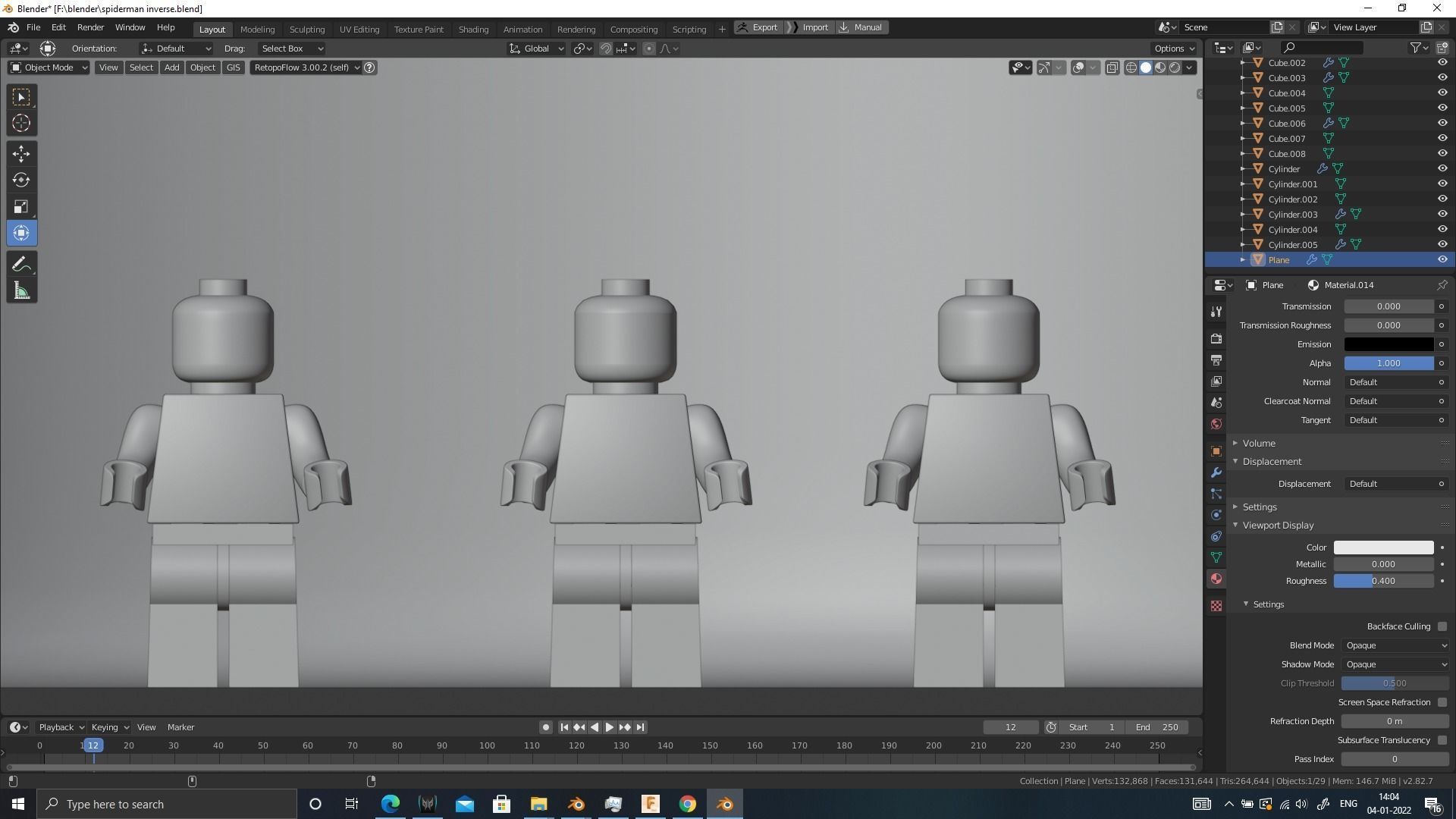Screen dimensions: 1456x819
Task: Switch to the UV Editing workspace tab
Action: pyautogui.click(x=359, y=29)
